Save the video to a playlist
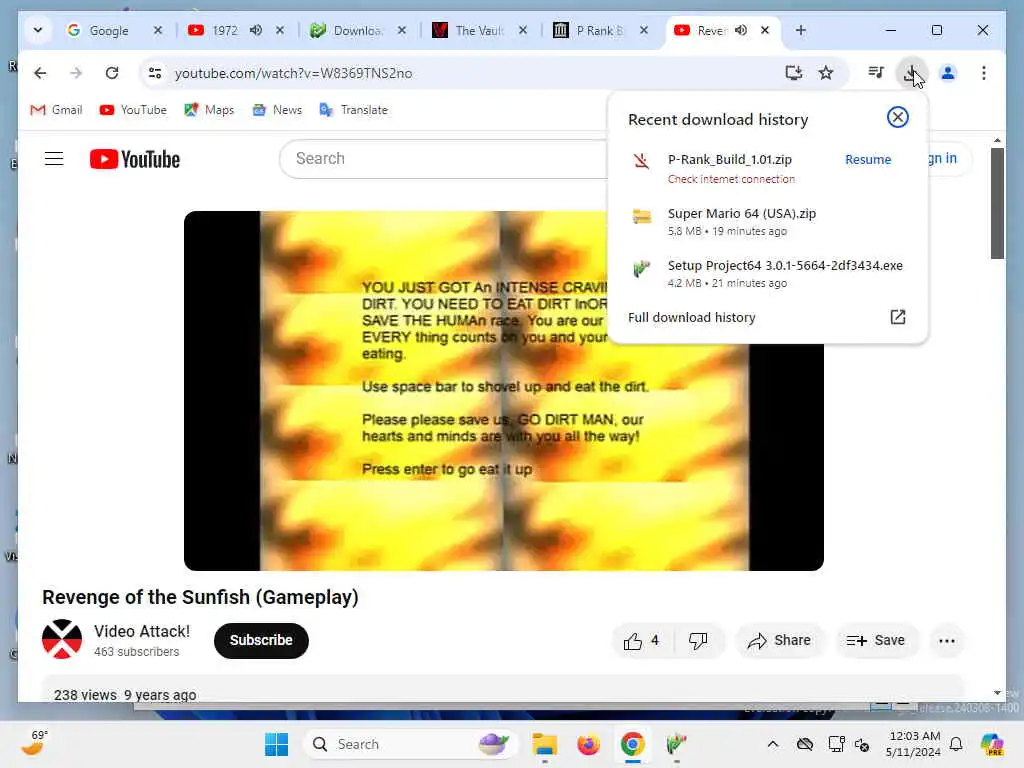 click(x=876, y=641)
